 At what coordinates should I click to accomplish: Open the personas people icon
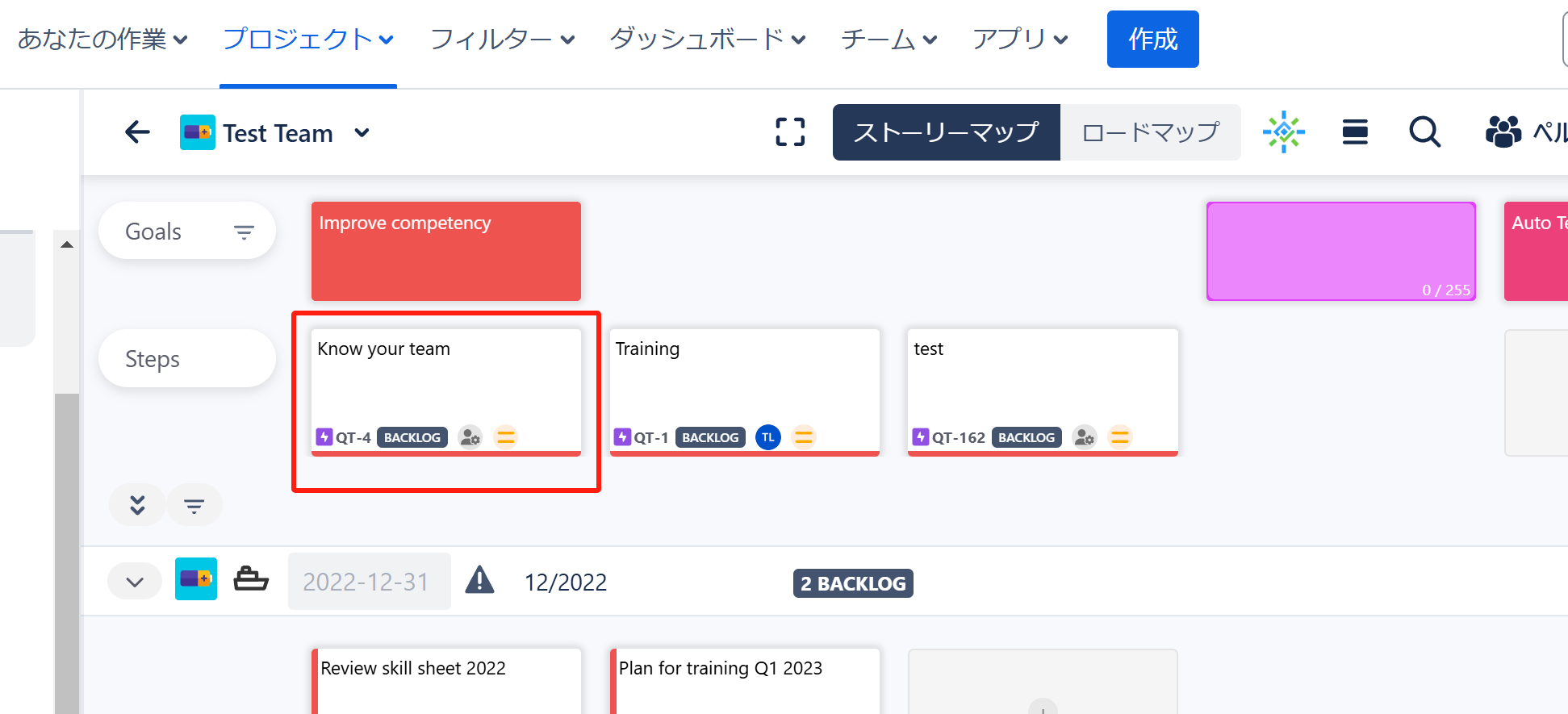(x=1503, y=132)
